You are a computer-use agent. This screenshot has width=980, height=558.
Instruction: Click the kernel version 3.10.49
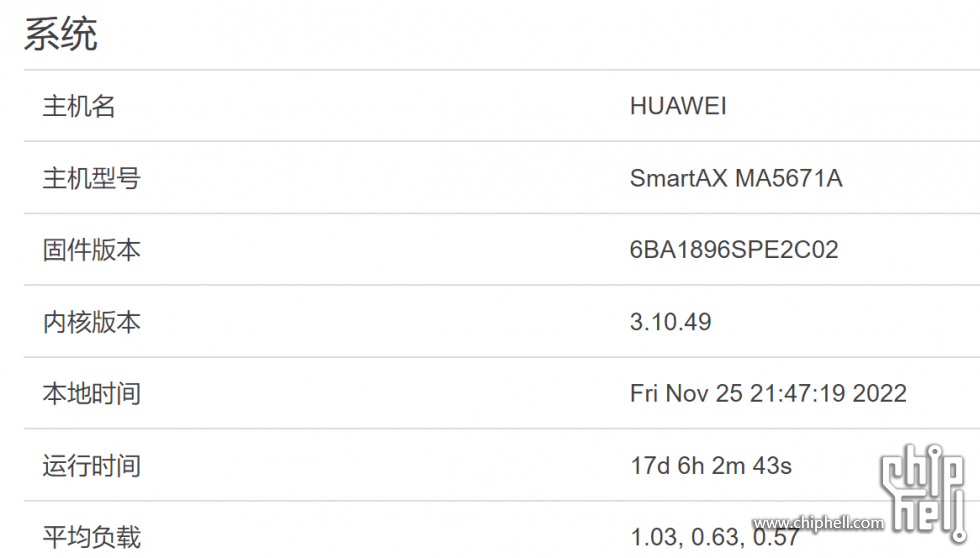click(671, 322)
